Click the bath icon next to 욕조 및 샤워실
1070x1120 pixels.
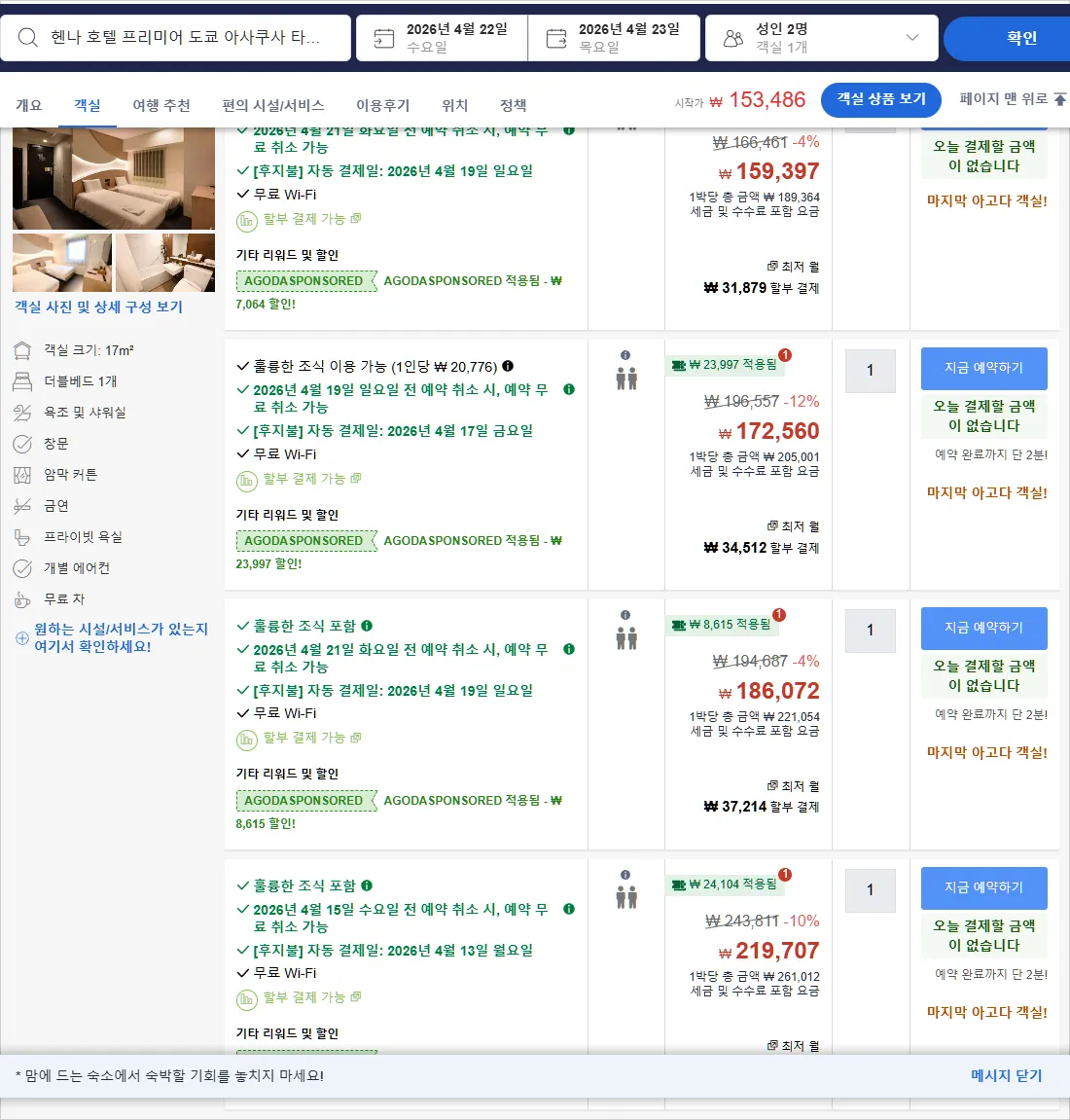[22, 413]
